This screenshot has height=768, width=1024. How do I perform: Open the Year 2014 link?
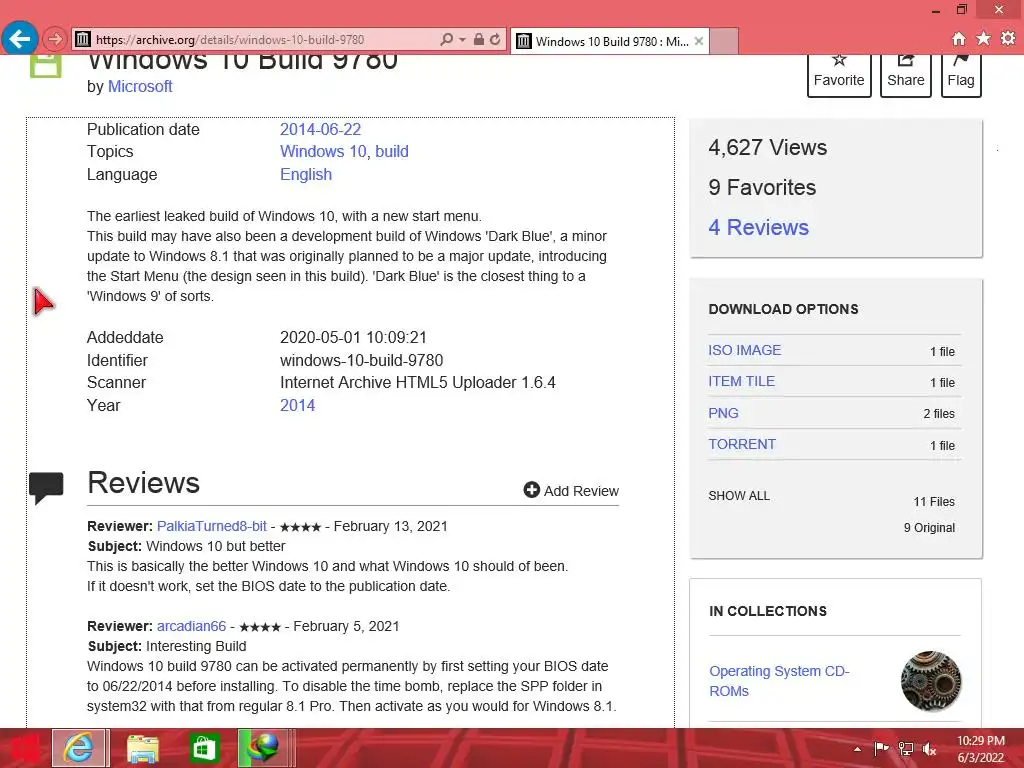(x=298, y=406)
